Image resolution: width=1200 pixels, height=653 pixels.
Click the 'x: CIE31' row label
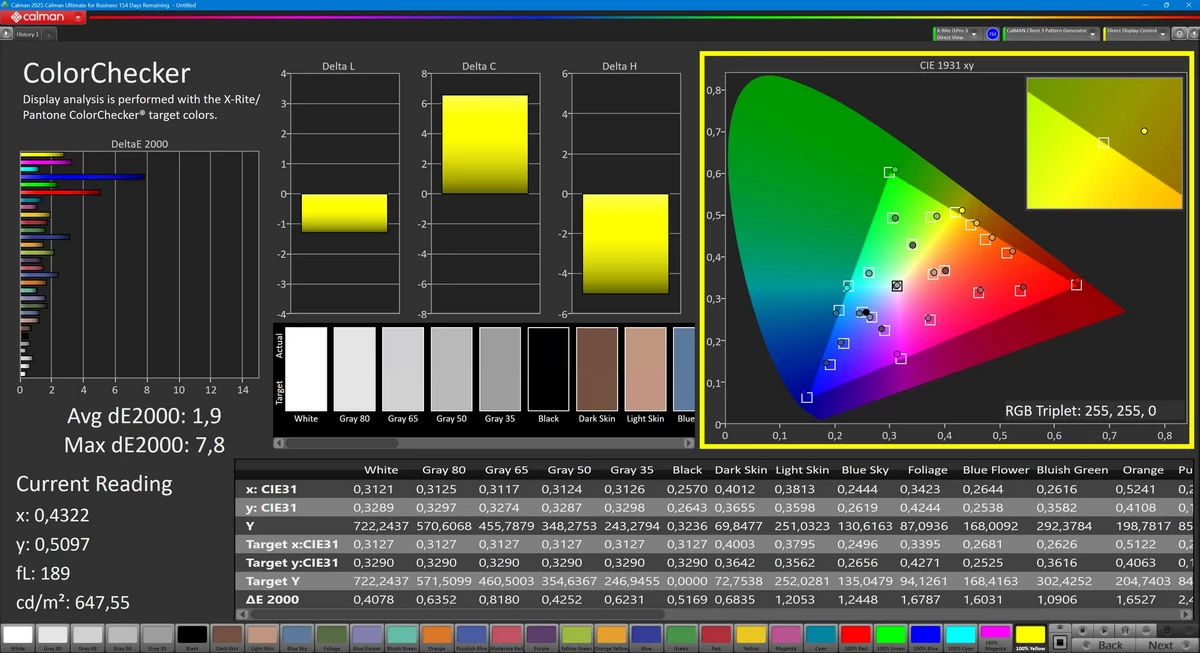tap(272, 489)
